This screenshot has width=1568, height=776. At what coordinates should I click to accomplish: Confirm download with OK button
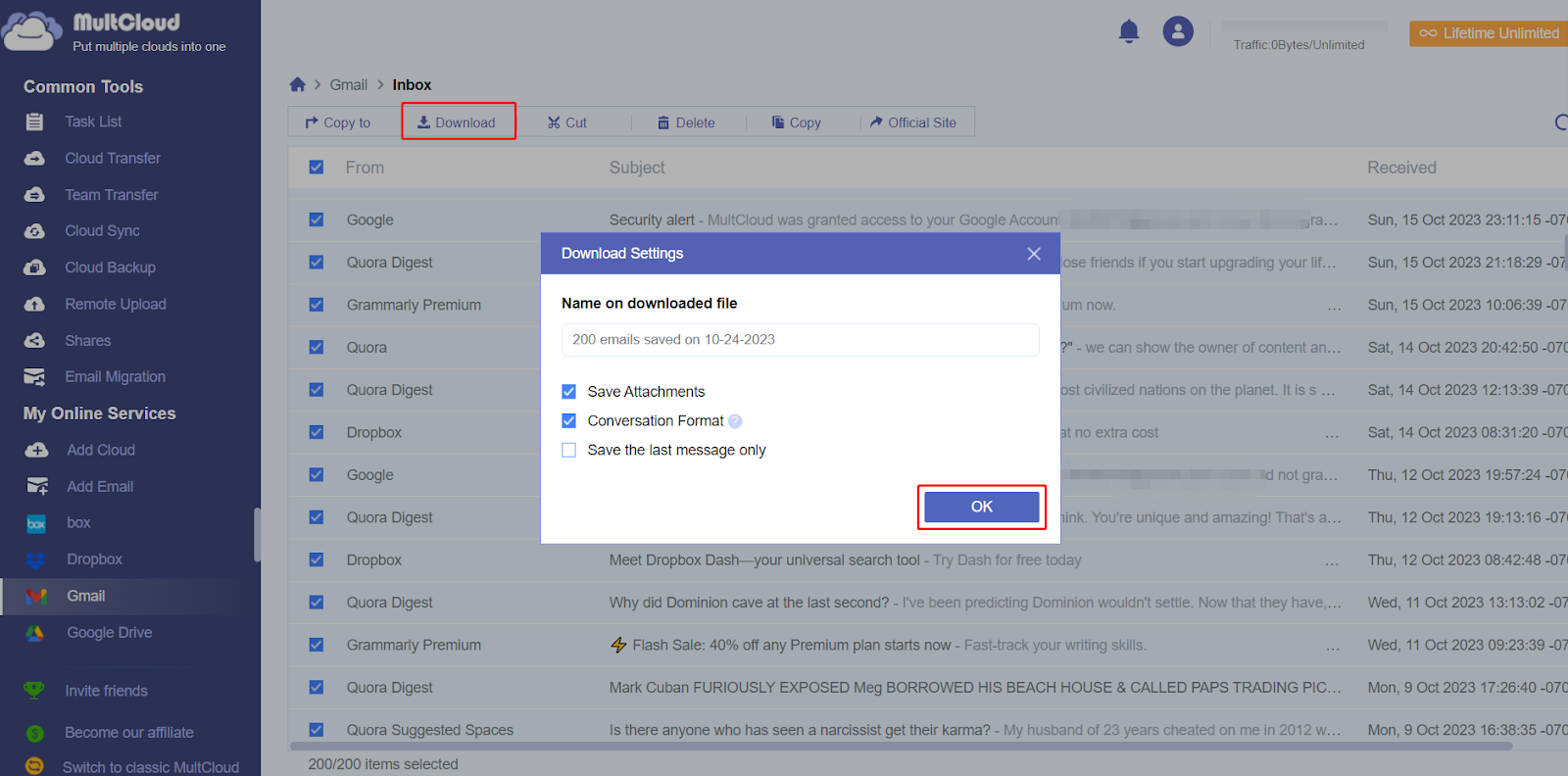pos(981,507)
